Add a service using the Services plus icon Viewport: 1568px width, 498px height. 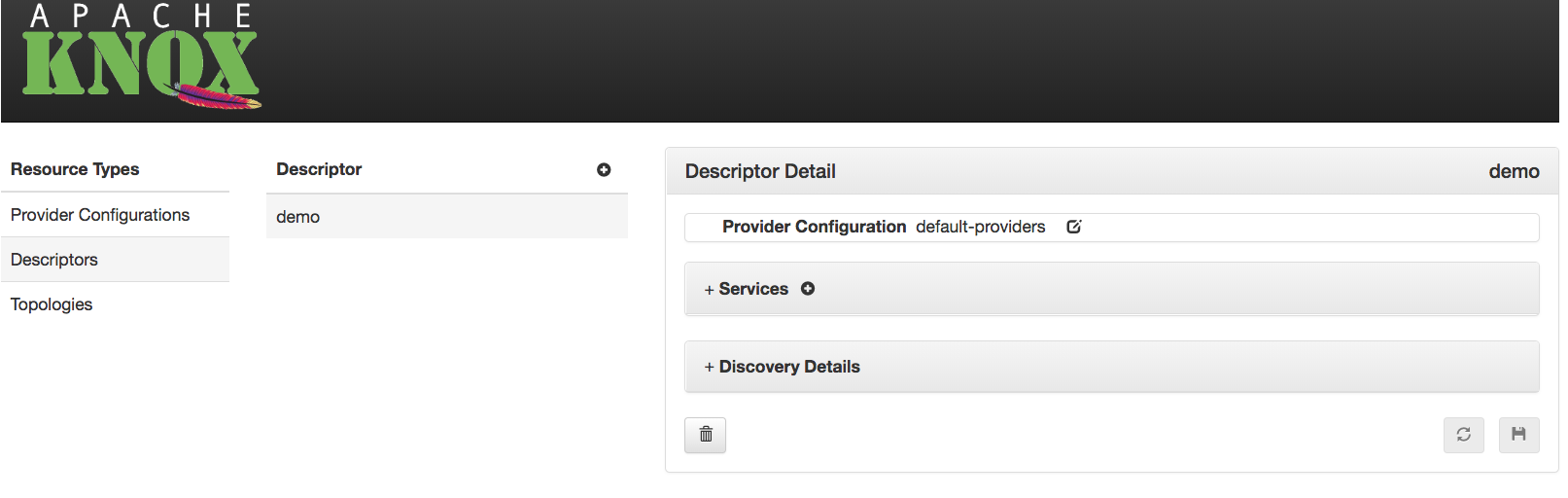pos(808,289)
